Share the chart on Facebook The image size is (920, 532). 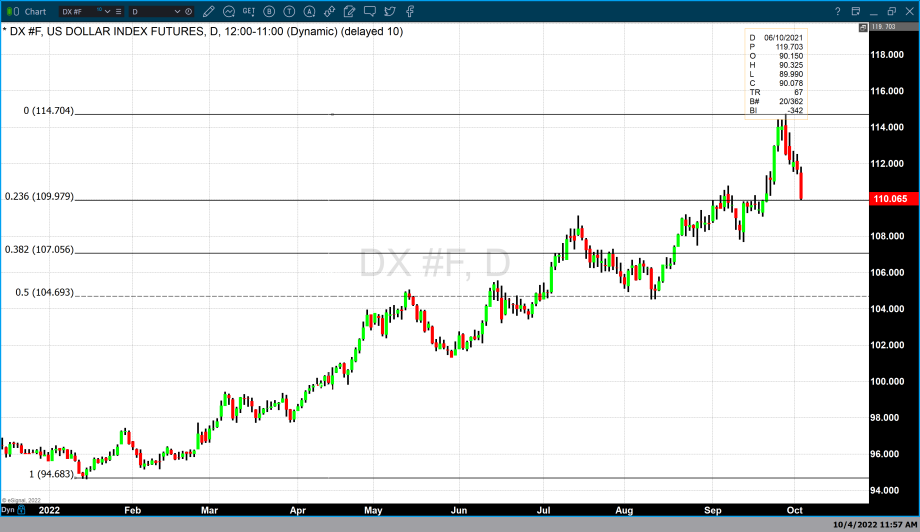[410, 11]
